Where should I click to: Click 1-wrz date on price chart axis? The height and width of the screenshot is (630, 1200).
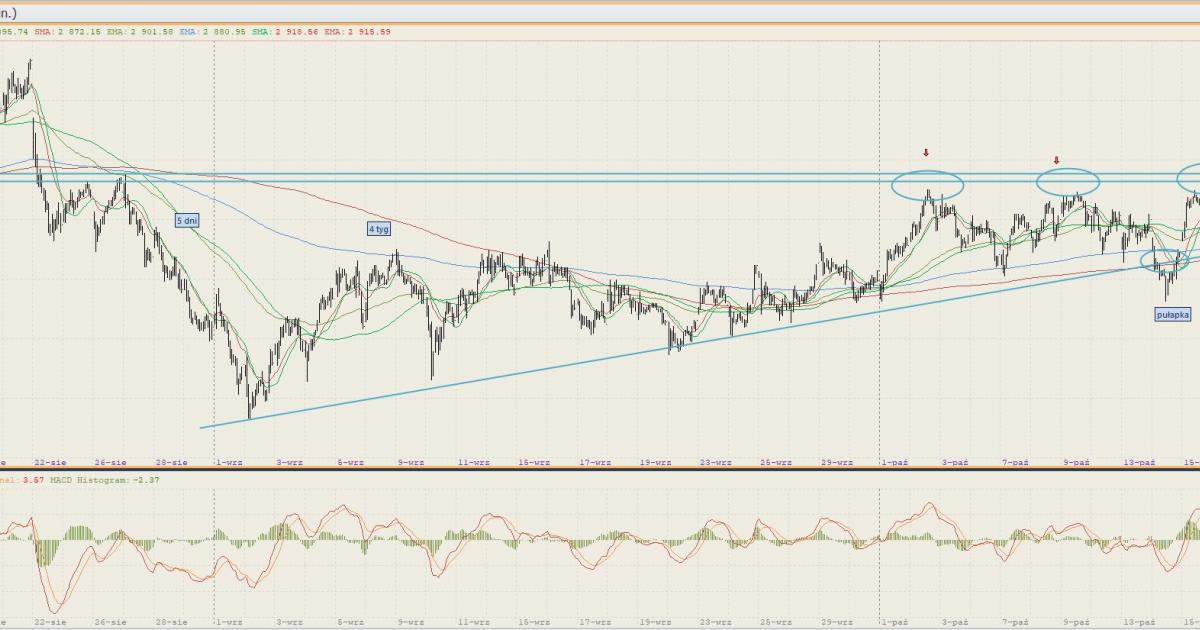[229, 462]
